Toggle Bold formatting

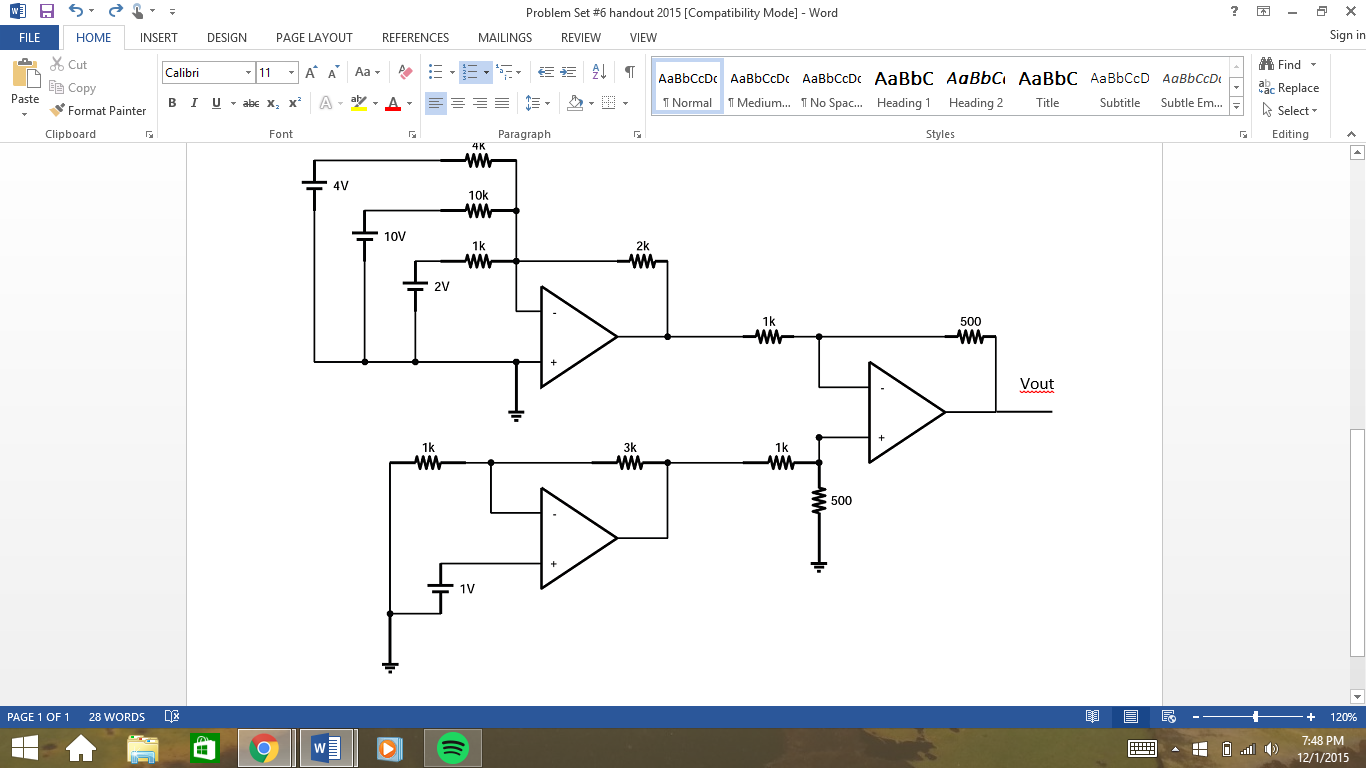pyautogui.click(x=173, y=102)
